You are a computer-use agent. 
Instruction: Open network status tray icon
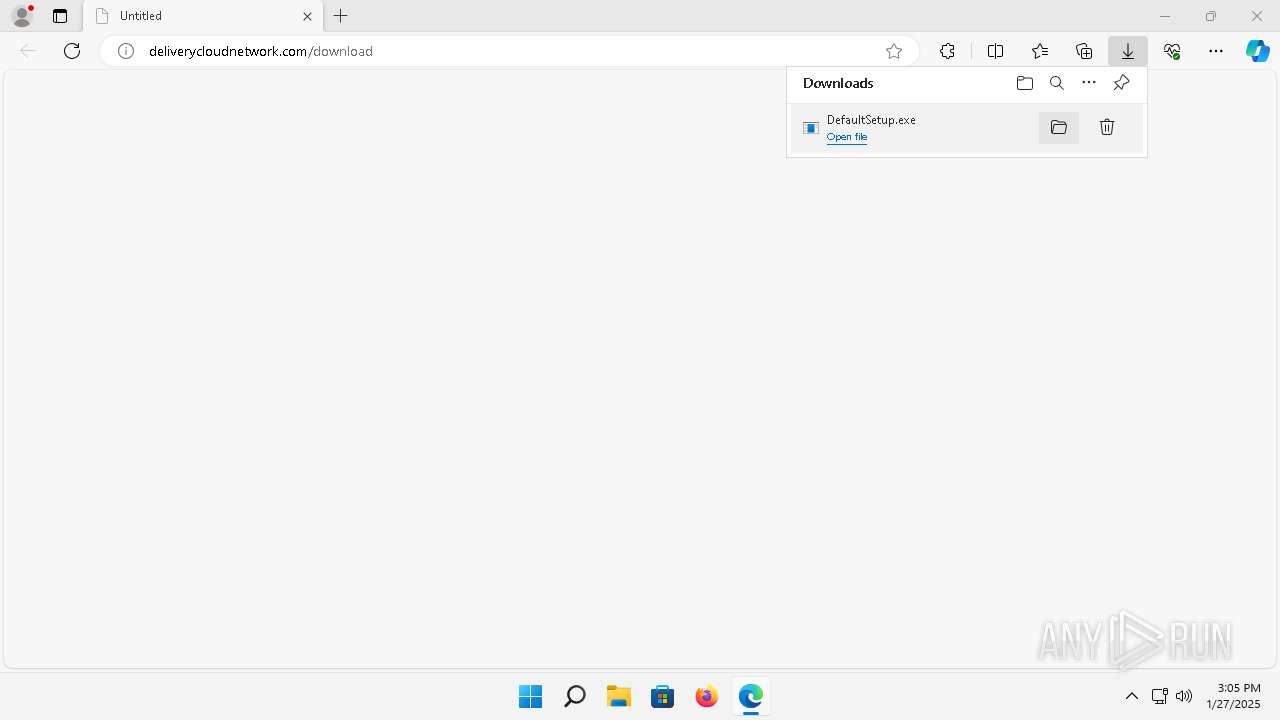(1160, 696)
